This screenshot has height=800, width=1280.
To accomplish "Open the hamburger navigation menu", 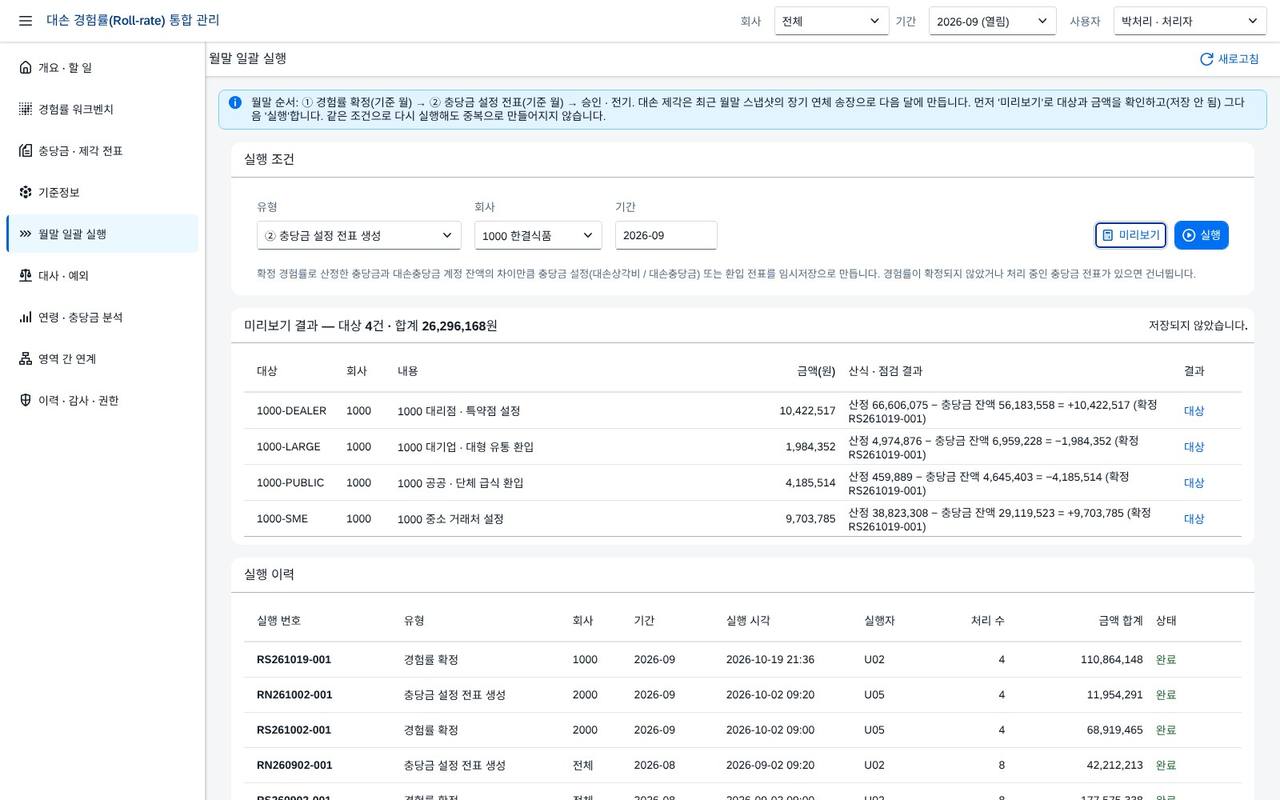I will pyautogui.click(x=25, y=21).
